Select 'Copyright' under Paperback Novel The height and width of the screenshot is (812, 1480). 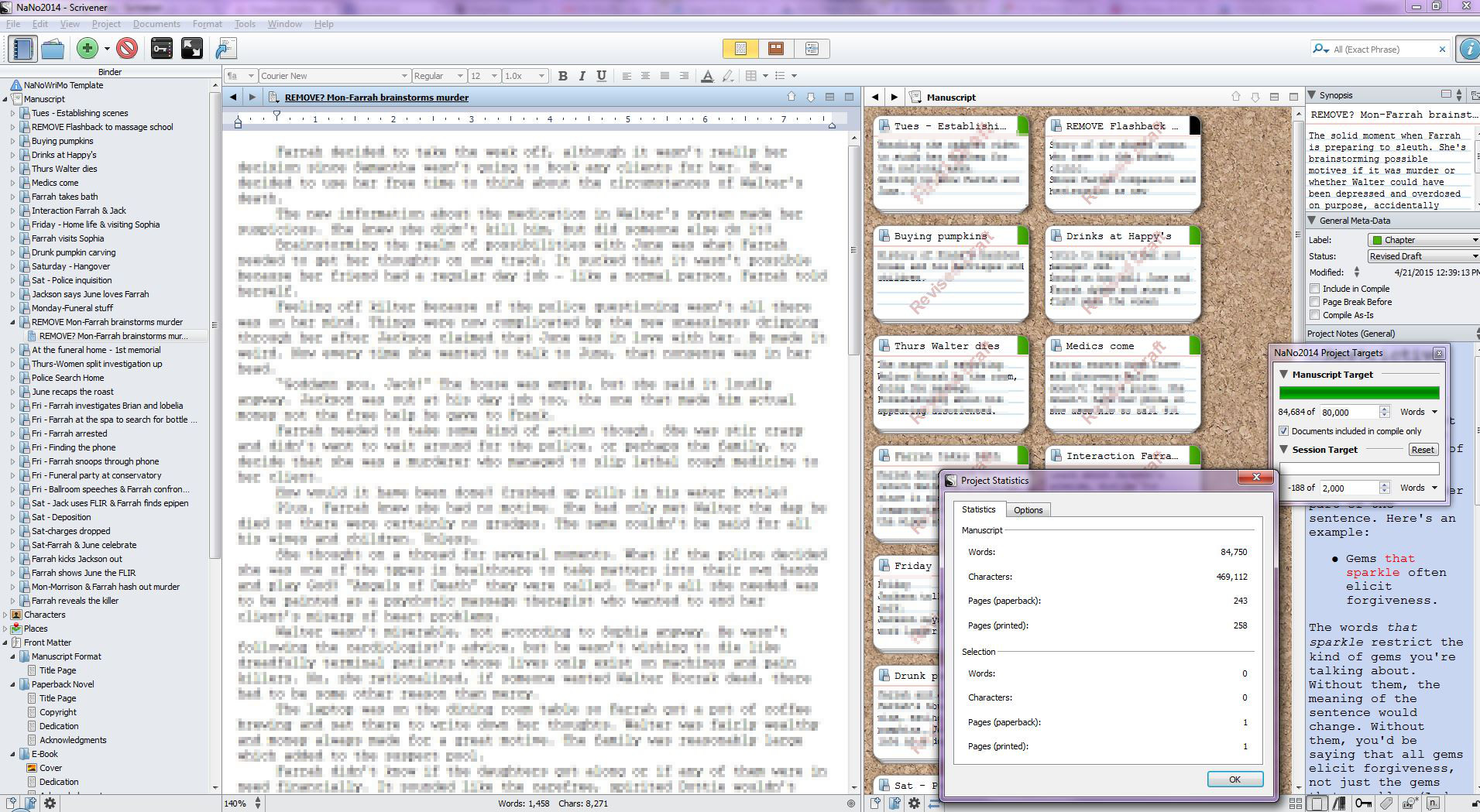tap(58, 712)
